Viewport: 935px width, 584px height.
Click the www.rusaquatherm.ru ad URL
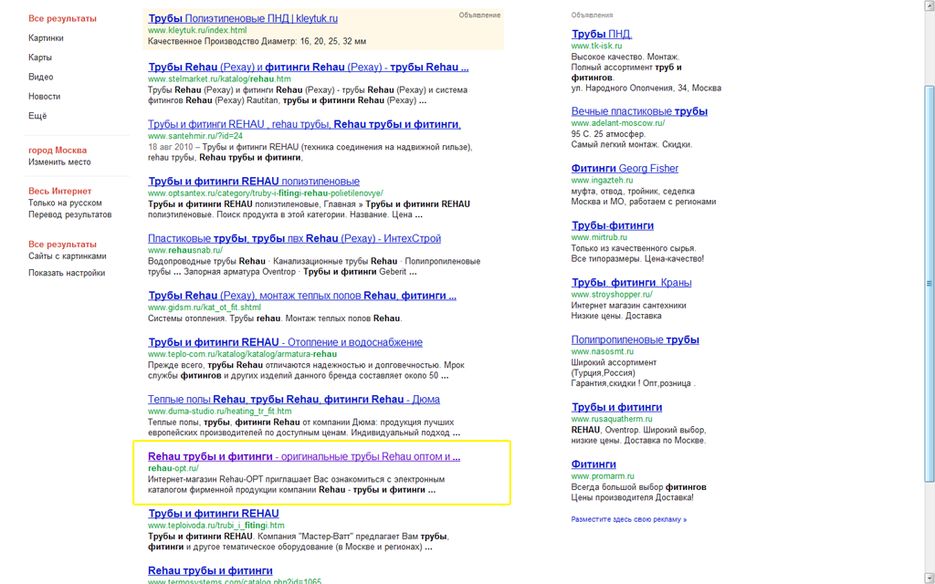click(x=612, y=419)
